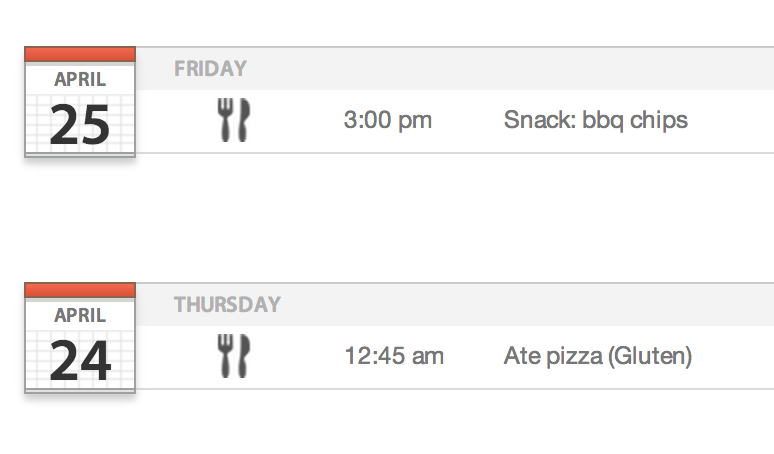The width and height of the screenshot is (774, 454).
Task: Click the word 'Snack:' in Friday's entry
Action: click(x=540, y=119)
